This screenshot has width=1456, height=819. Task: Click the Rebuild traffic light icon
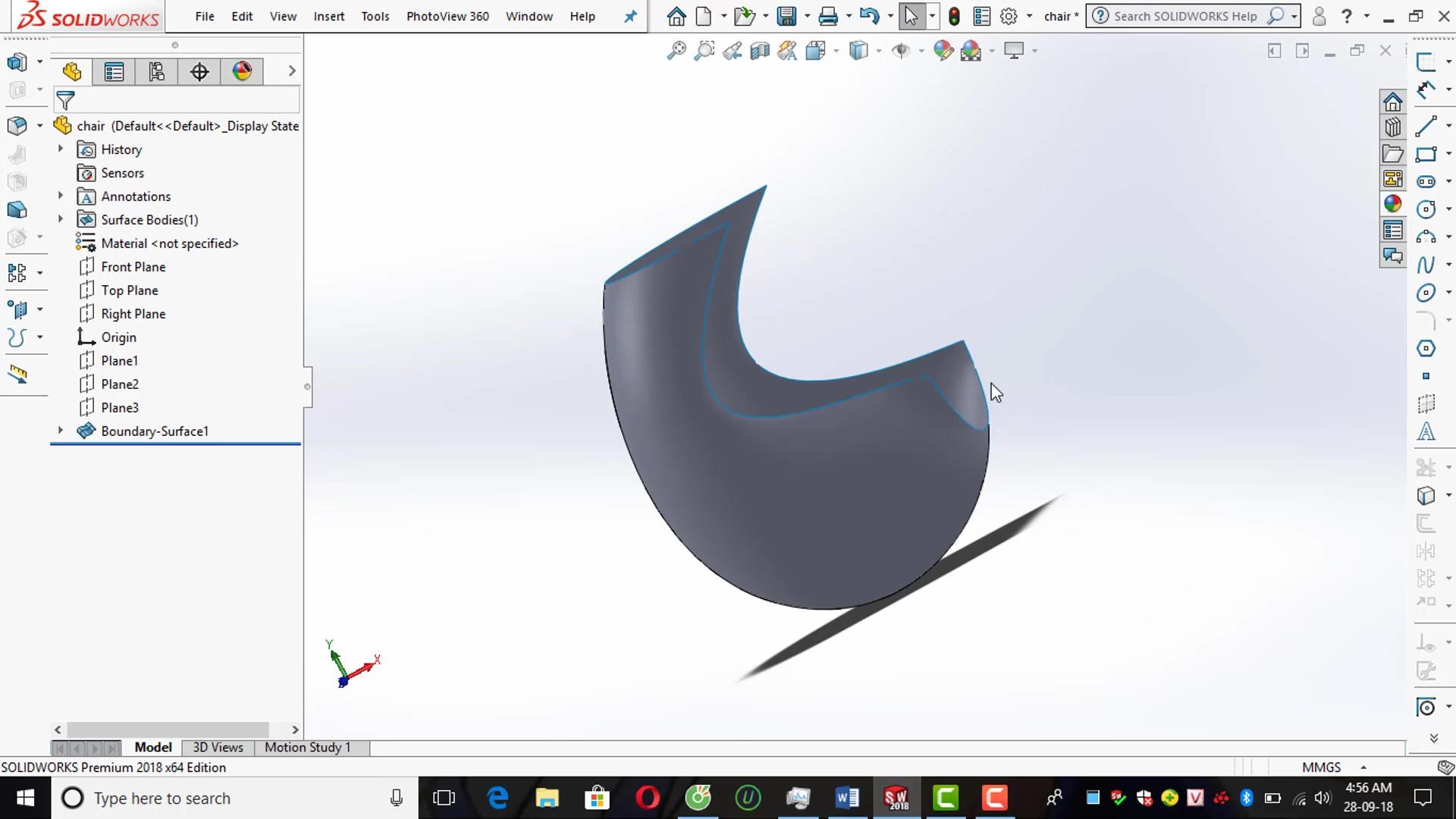954,16
